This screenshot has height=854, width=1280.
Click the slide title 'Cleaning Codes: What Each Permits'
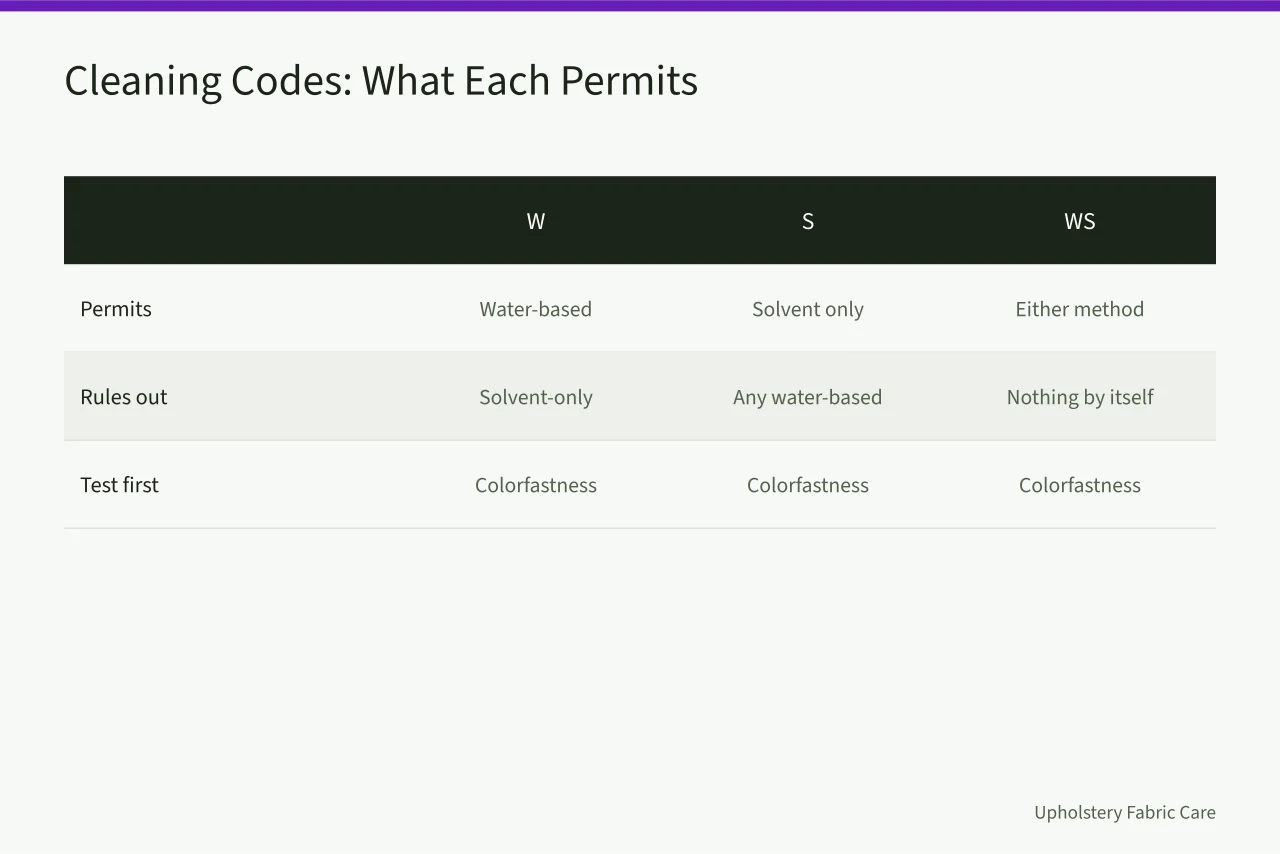tap(381, 81)
